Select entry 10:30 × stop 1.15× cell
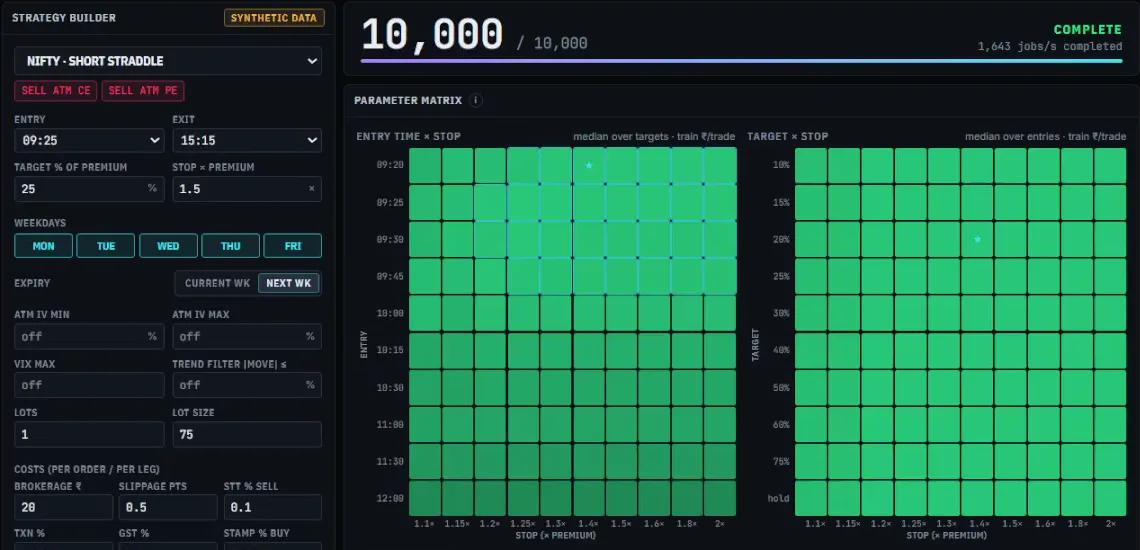1140x550 pixels. tap(458, 388)
